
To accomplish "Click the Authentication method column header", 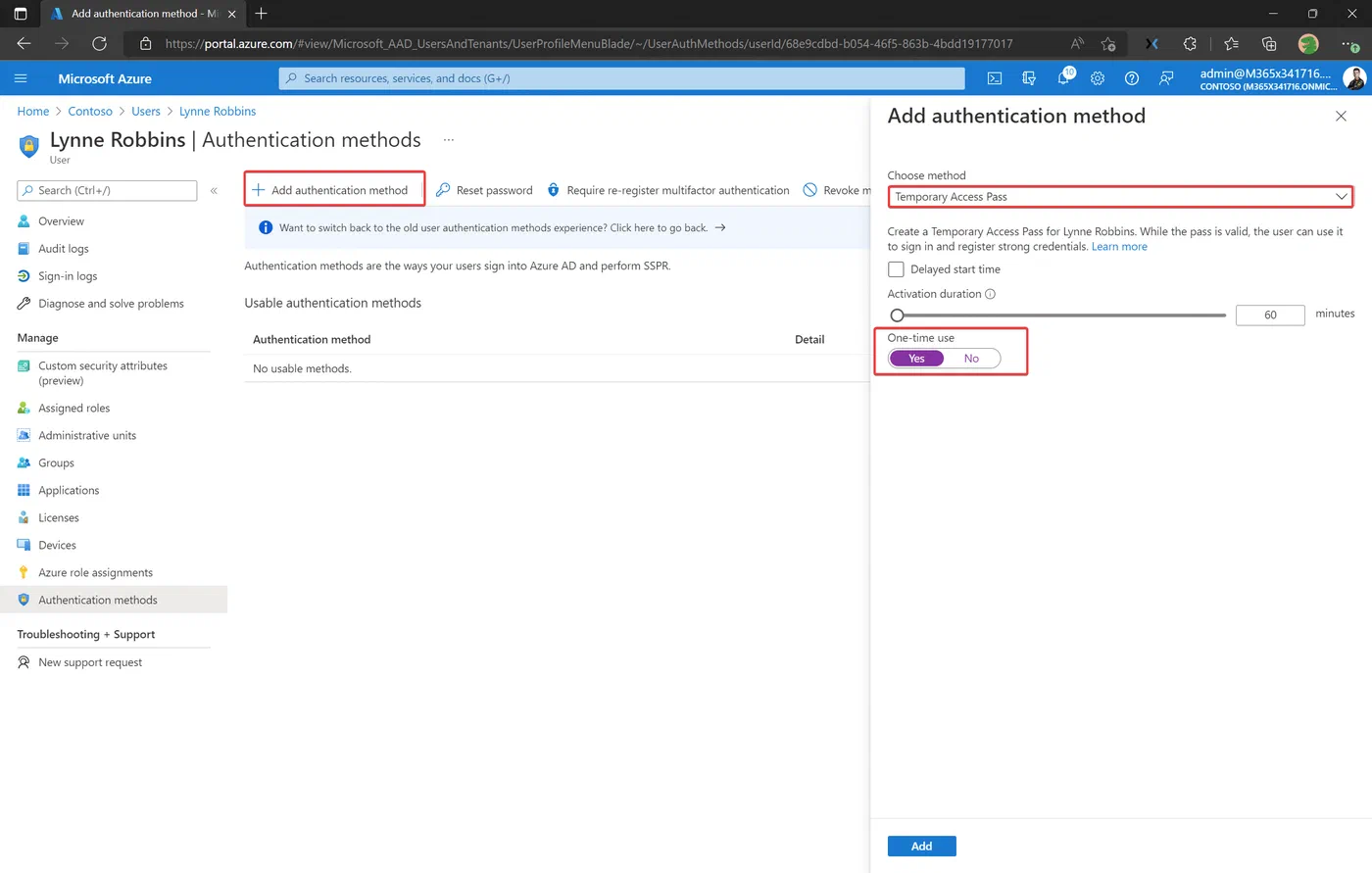I will pos(312,340).
